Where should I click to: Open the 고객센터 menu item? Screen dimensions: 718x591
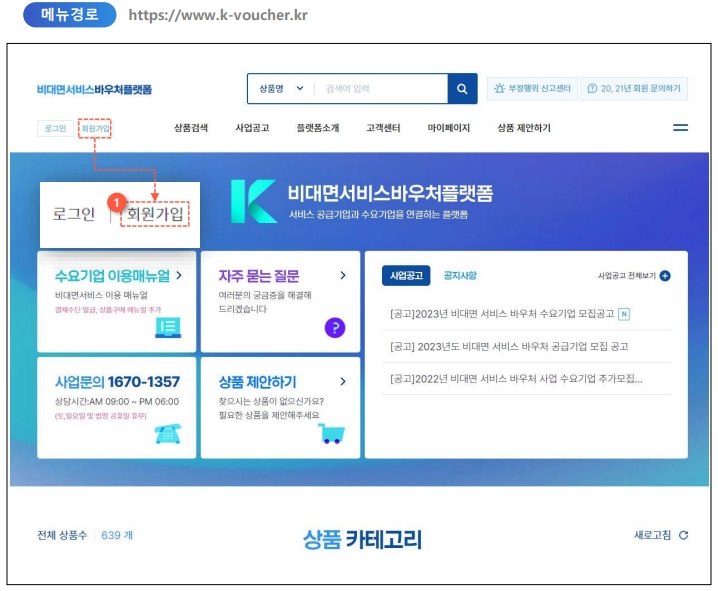(383, 128)
